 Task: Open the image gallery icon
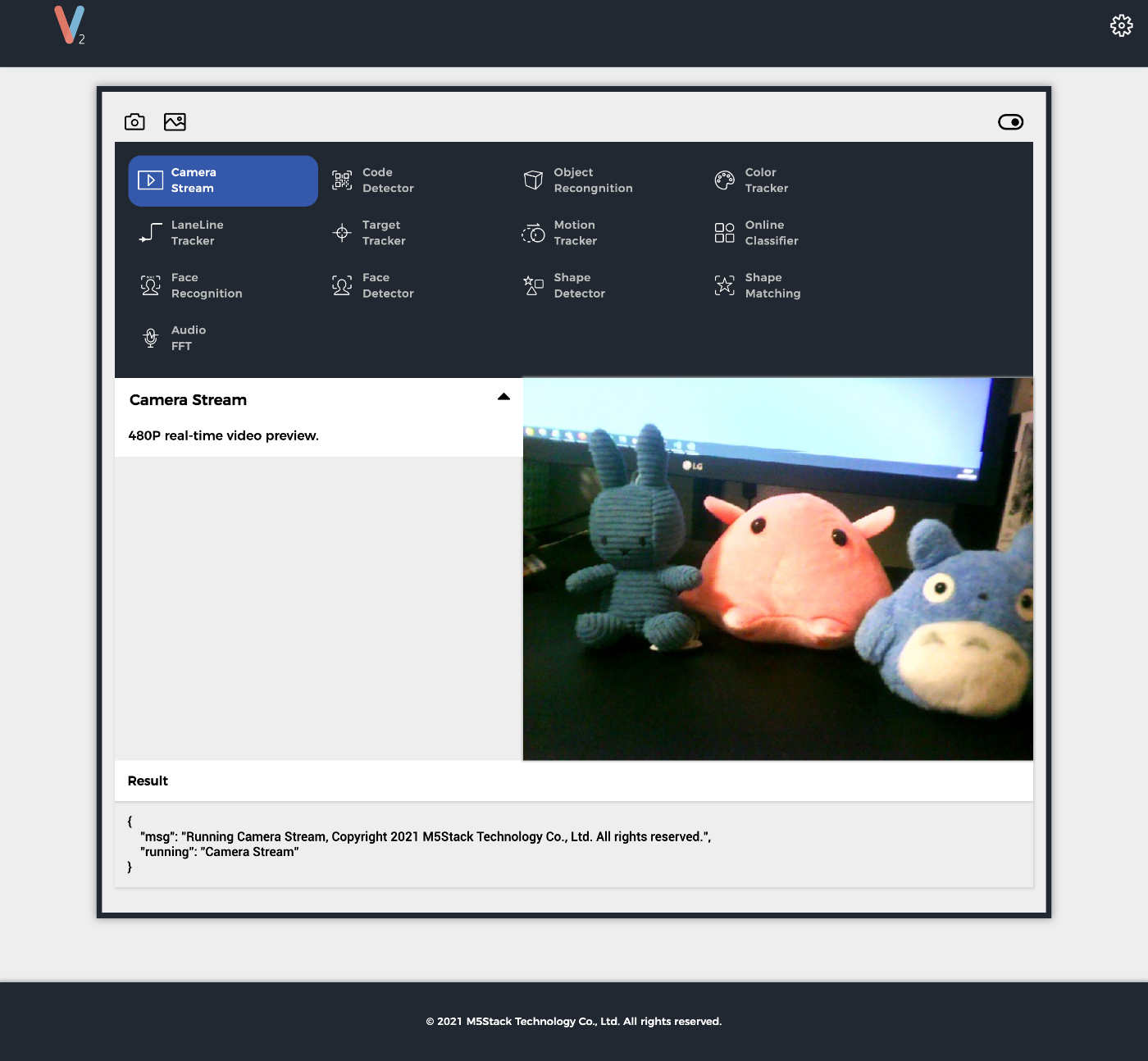coord(175,122)
